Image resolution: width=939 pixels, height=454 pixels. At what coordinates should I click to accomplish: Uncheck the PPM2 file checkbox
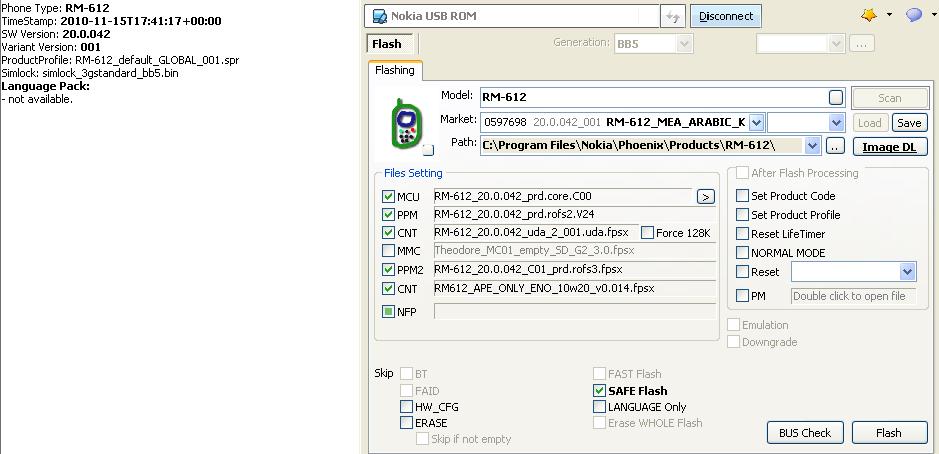point(388,270)
